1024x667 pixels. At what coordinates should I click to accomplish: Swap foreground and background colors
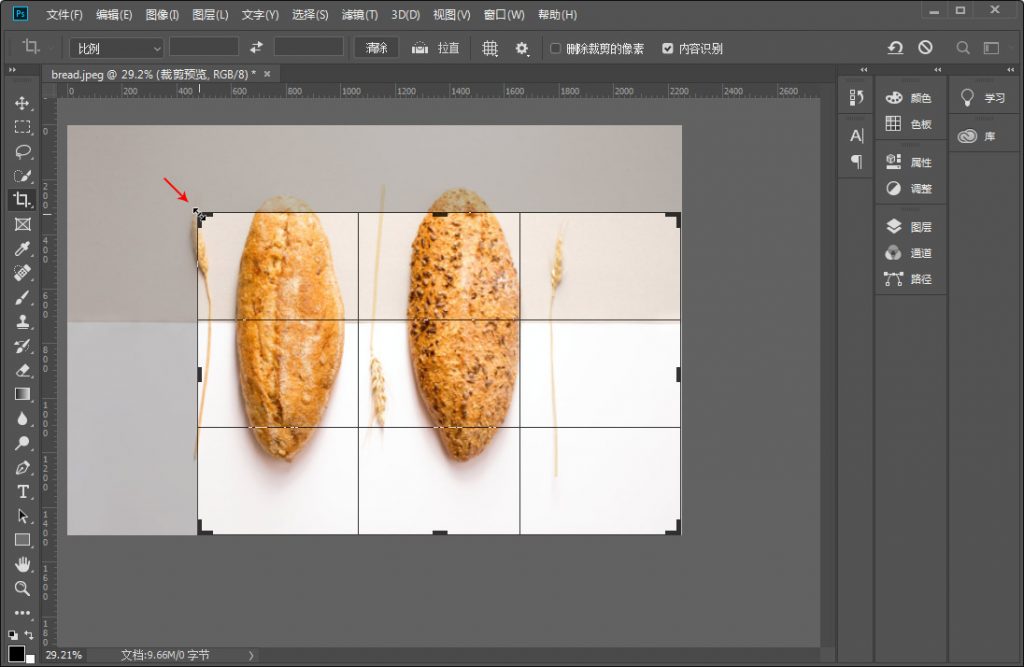pyautogui.click(x=29, y=635)
